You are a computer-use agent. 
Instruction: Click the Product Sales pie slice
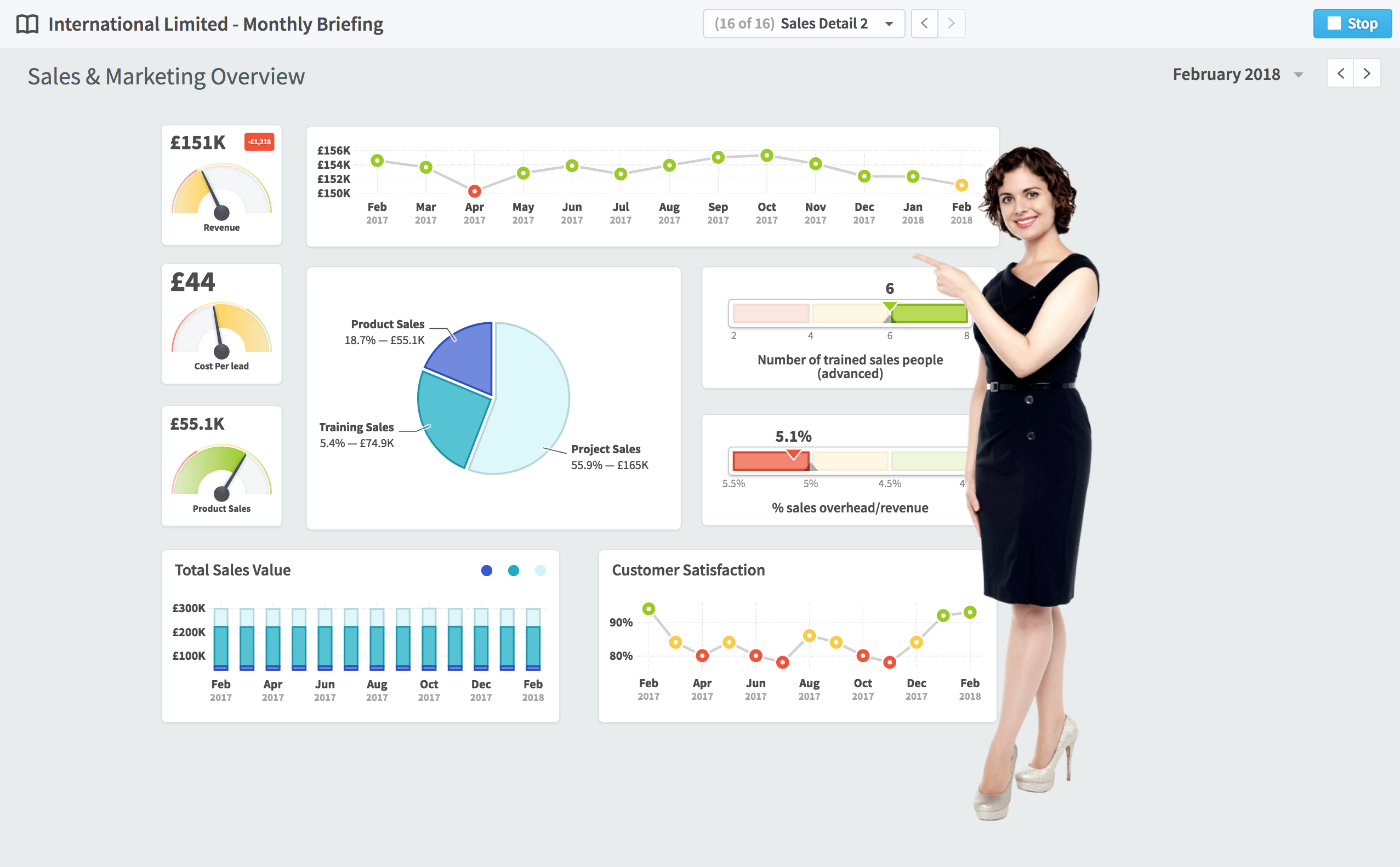[x=466, y=358]
